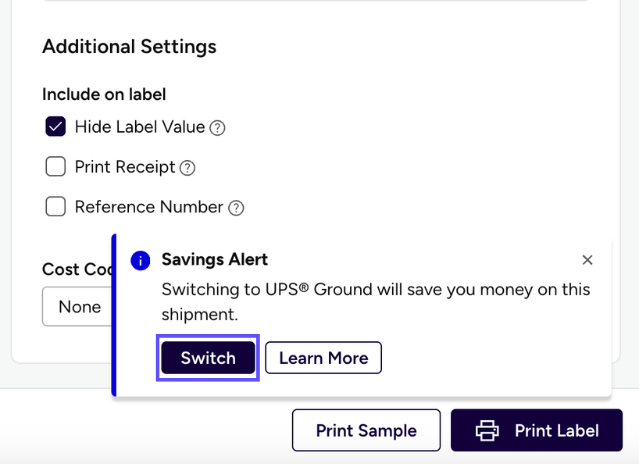Click the Additional Settings heading
Viewport: 639px width, 464px height.
[129, 46]
